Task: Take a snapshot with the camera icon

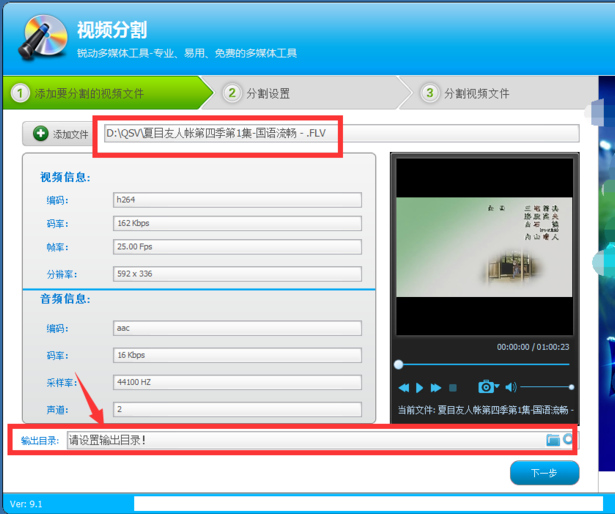Action: coord(486,387)
